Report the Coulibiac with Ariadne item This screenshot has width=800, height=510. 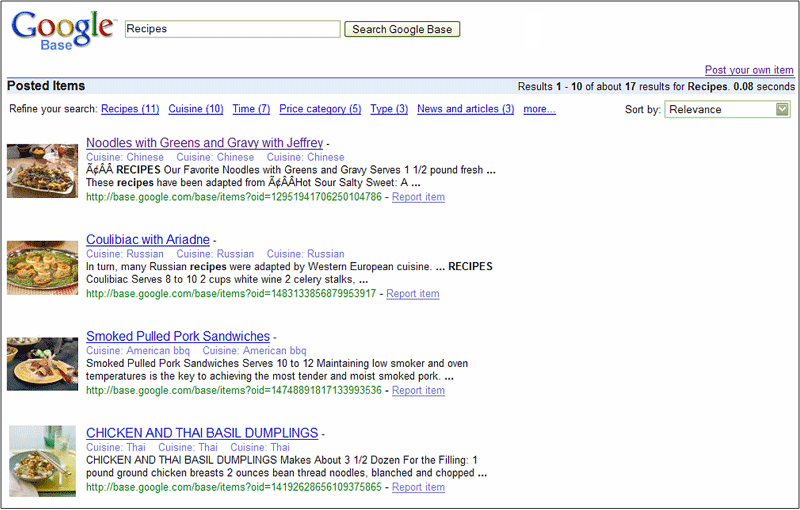[413, 294]
